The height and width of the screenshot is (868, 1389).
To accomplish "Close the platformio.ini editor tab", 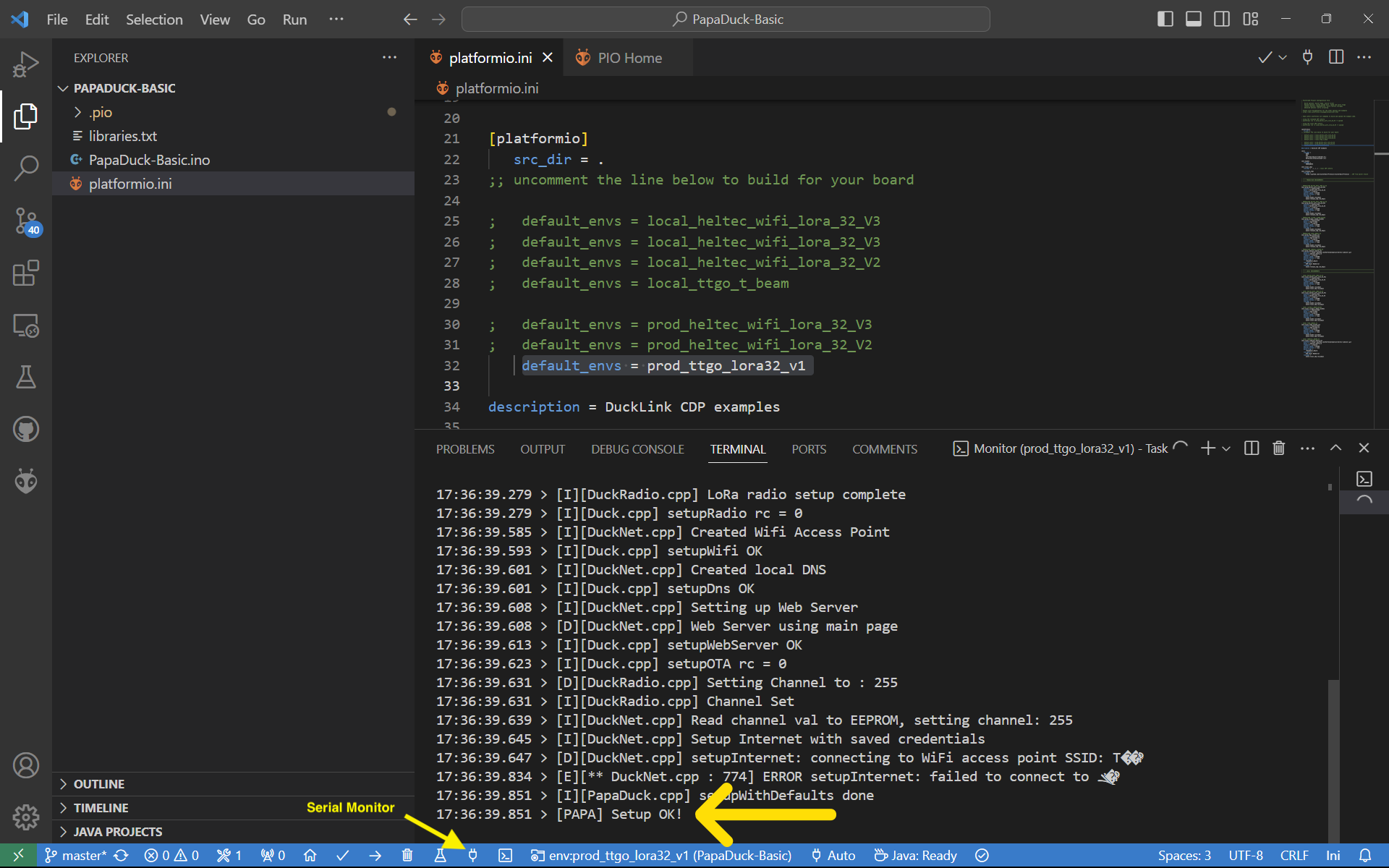I will click(548, 57).
